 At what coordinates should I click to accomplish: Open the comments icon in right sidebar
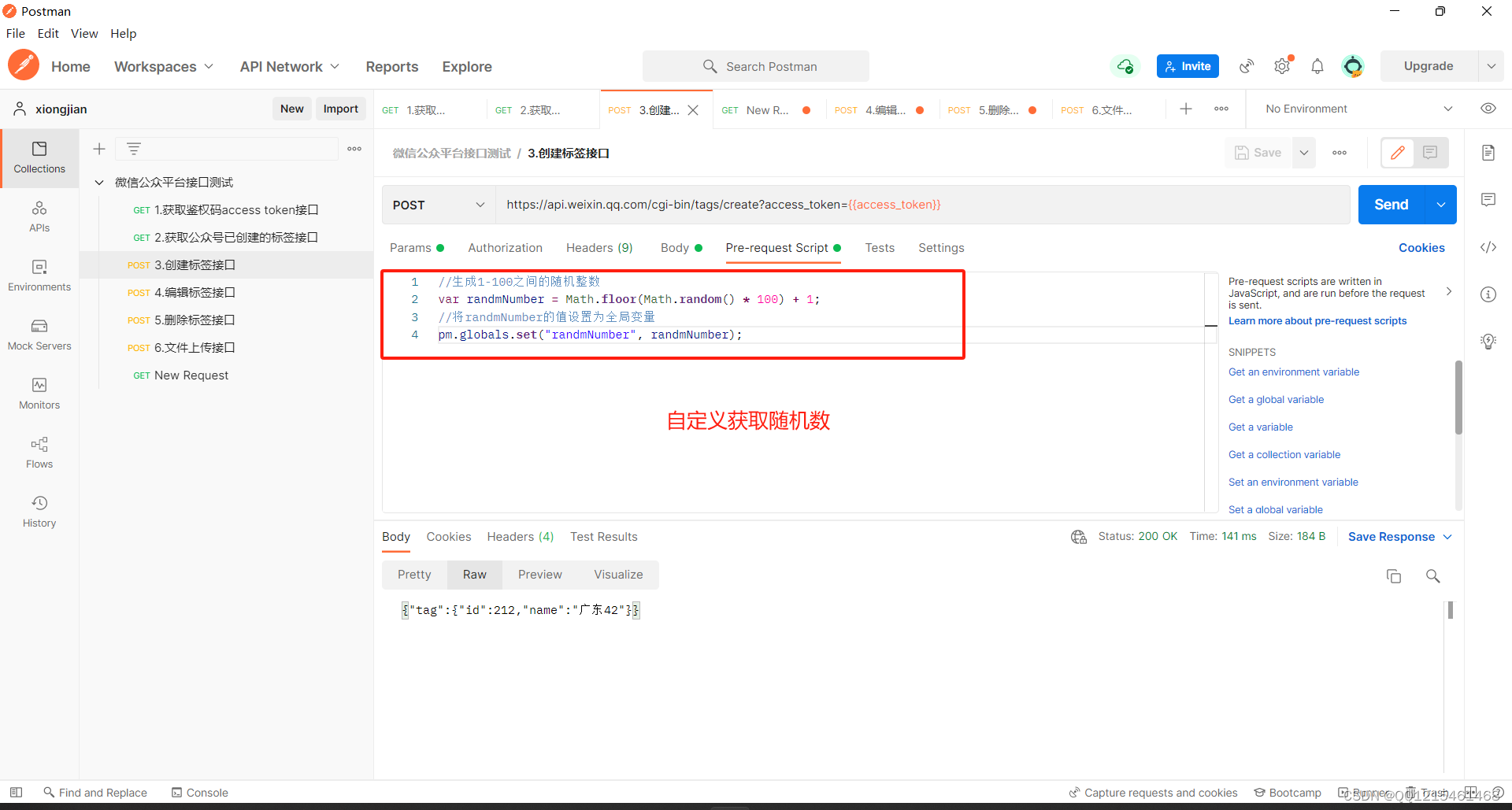(x=1488, y=200)
